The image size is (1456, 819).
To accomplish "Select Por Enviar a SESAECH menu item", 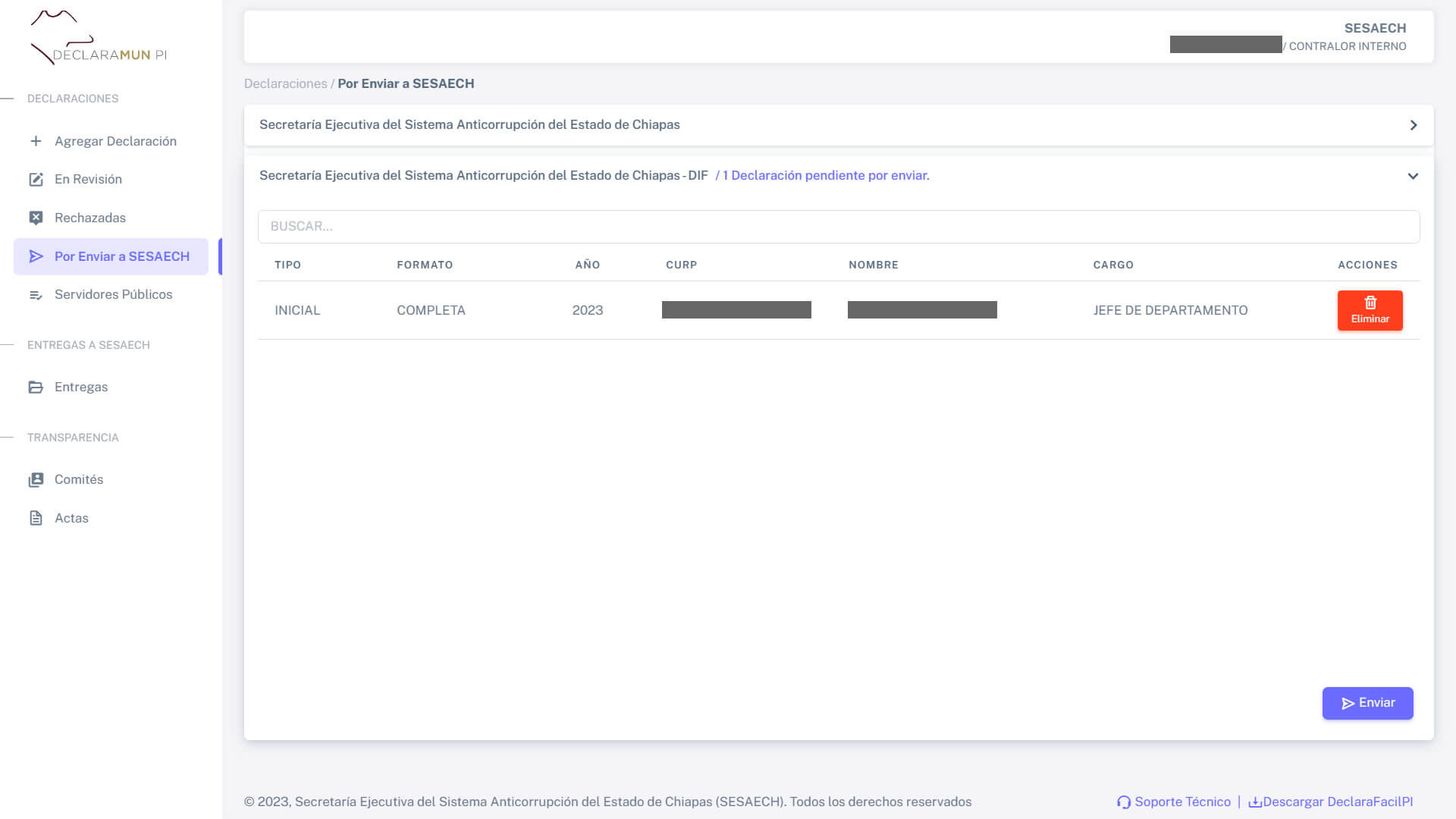I will 111,256.
